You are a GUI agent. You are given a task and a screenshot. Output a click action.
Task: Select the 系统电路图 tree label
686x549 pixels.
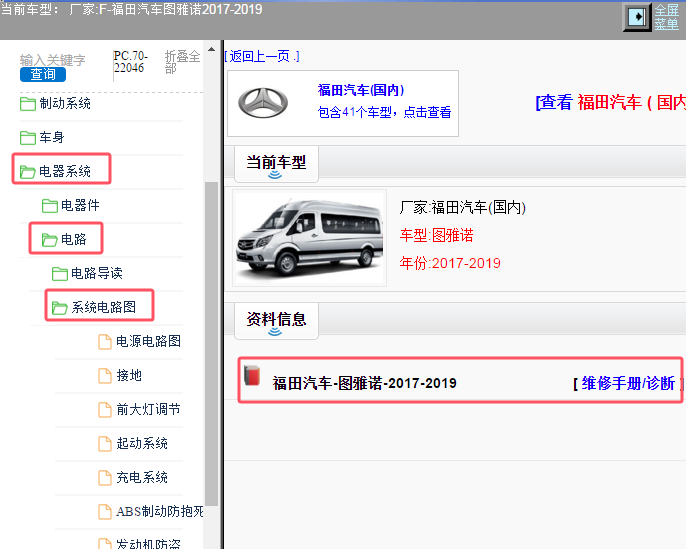[x=104, y=307]
